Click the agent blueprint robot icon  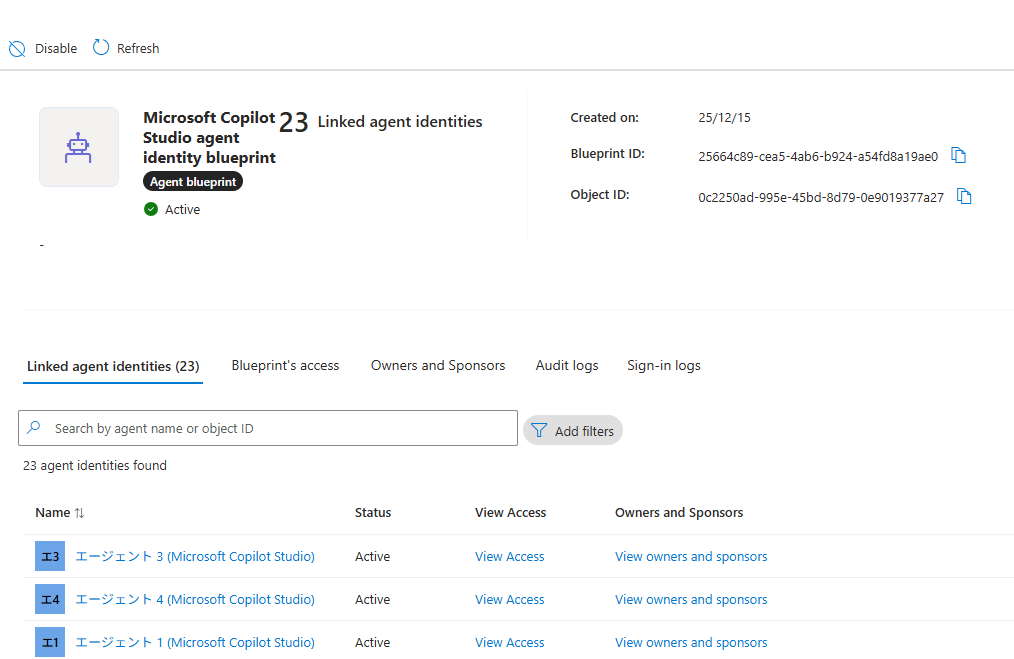pos(78,147)
